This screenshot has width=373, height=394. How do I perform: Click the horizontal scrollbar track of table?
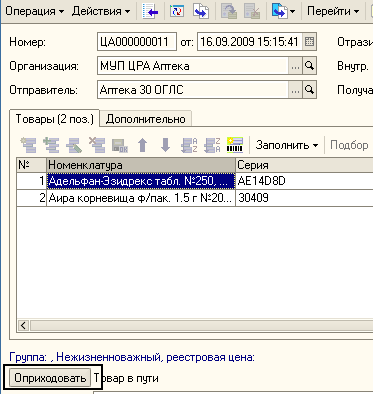pyautogui.click(x=201, y=325)
